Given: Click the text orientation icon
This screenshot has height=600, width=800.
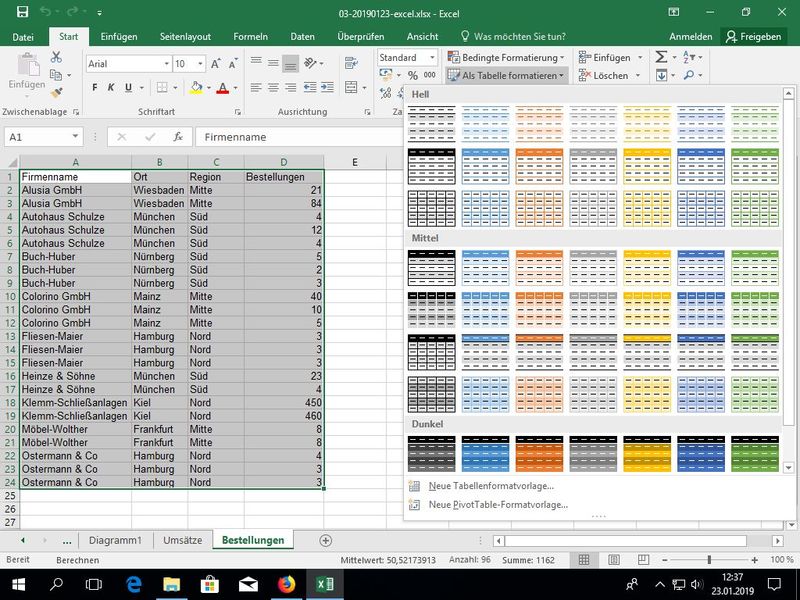Looking at the screenshot, I should pos(310,63).
